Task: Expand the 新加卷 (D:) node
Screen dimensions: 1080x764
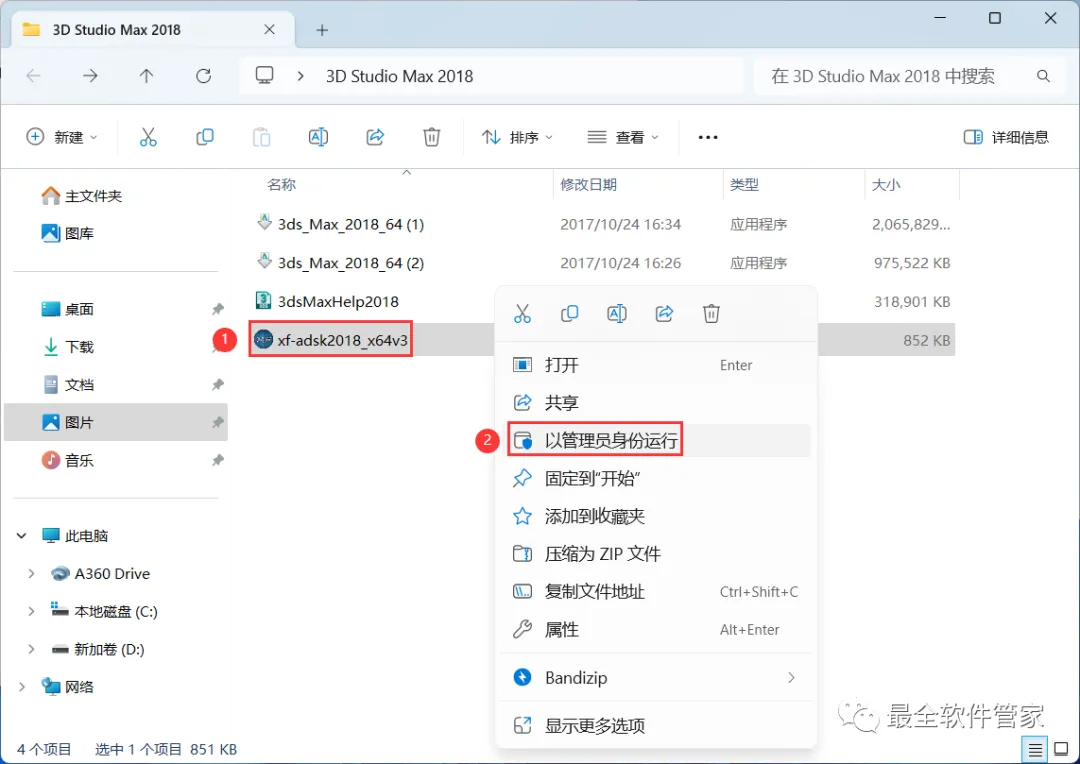Action: (x=31, y=649)
